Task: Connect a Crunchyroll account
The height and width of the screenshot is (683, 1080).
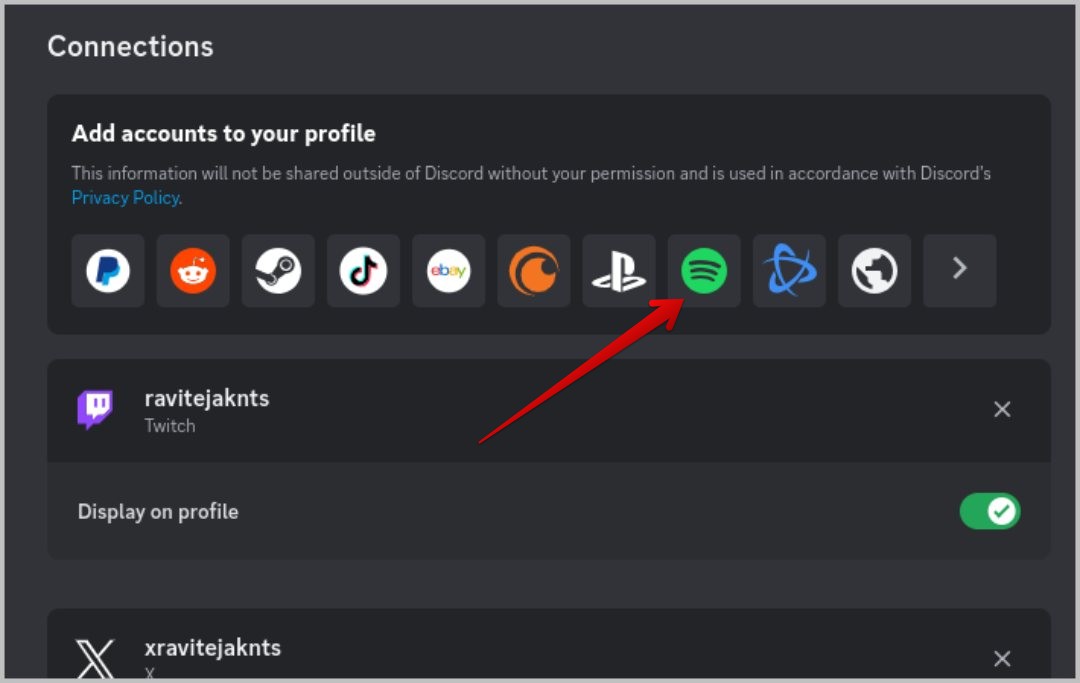Action: (x=534, y=271)
